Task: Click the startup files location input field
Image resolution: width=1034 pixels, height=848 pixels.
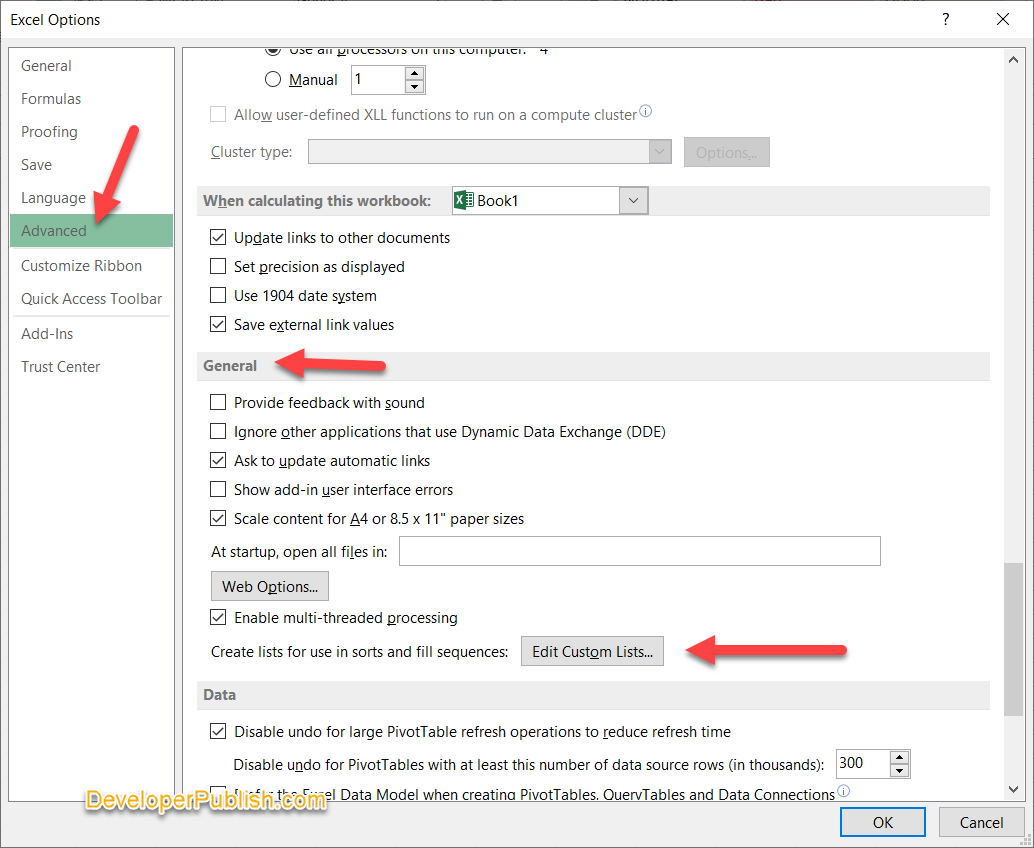Action: [640, 551]
